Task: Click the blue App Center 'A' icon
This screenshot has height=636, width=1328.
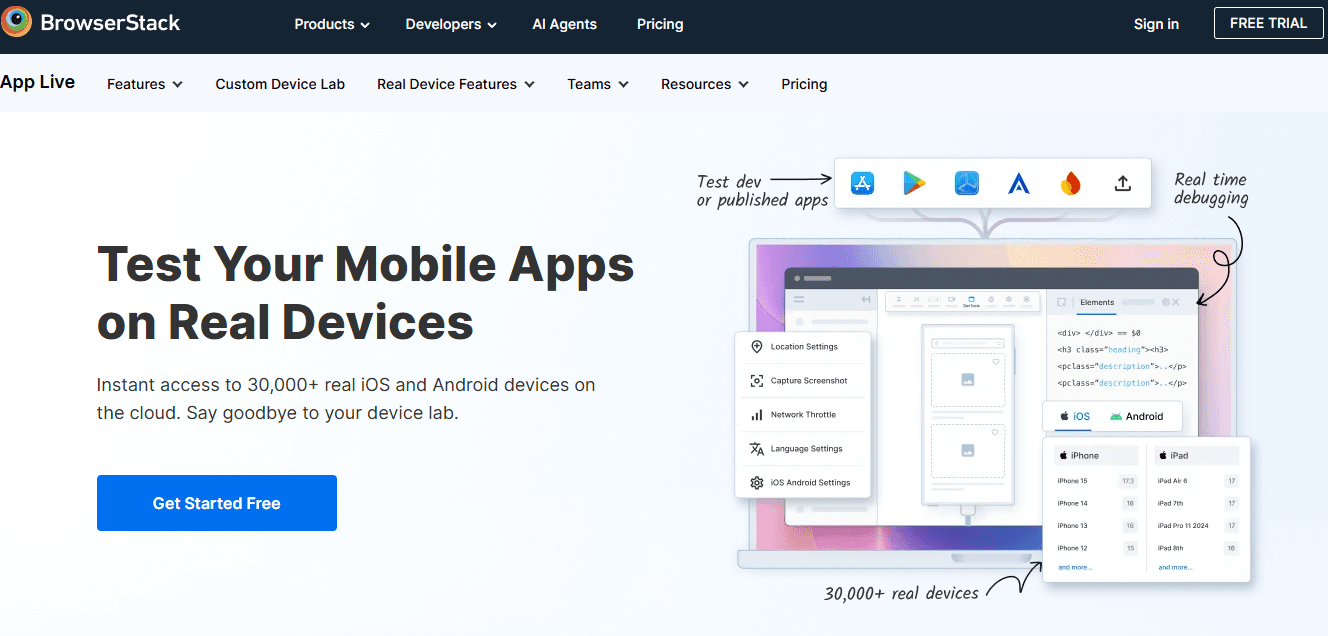Action: click(1018, 183)
